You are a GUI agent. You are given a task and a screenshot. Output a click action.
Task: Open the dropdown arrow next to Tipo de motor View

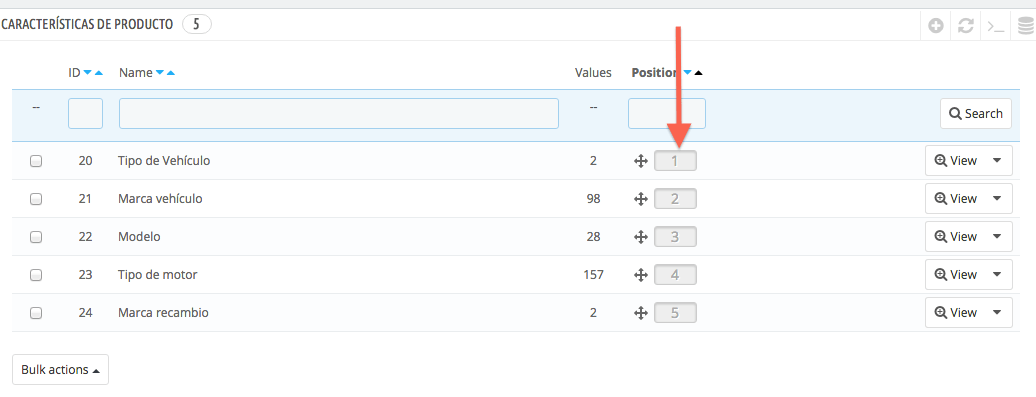coord(998,274)
